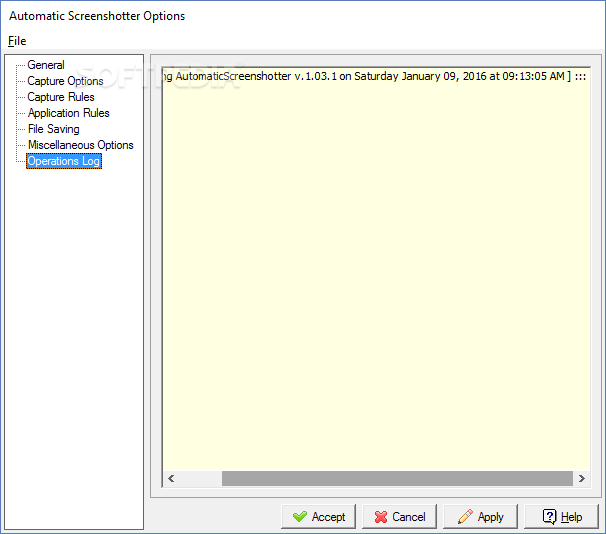Click the red X Cancel icon
This screenshot has width=606, height=534.
pos(381,517)
